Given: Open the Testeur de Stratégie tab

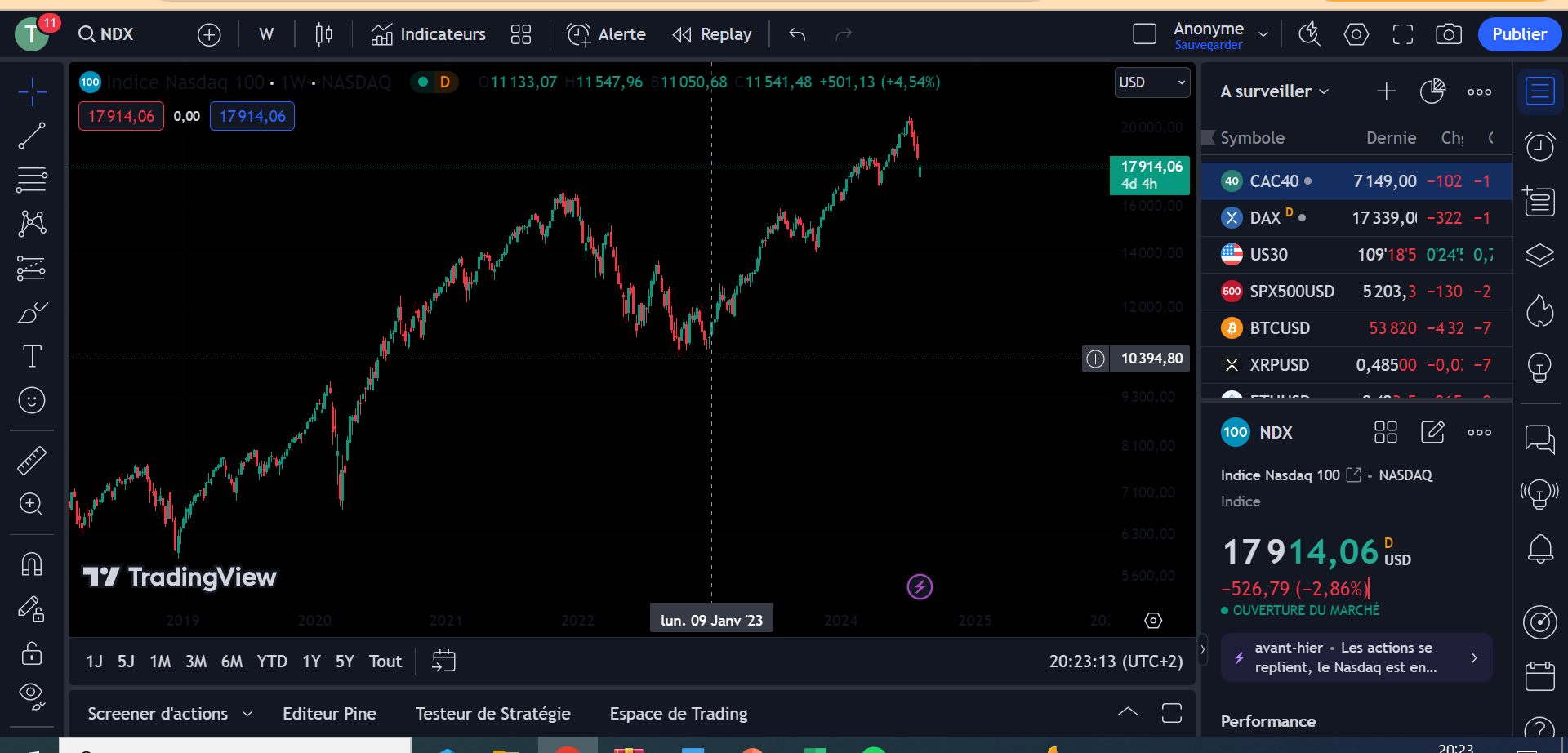Looking at the screenshot, I should 492,714.
